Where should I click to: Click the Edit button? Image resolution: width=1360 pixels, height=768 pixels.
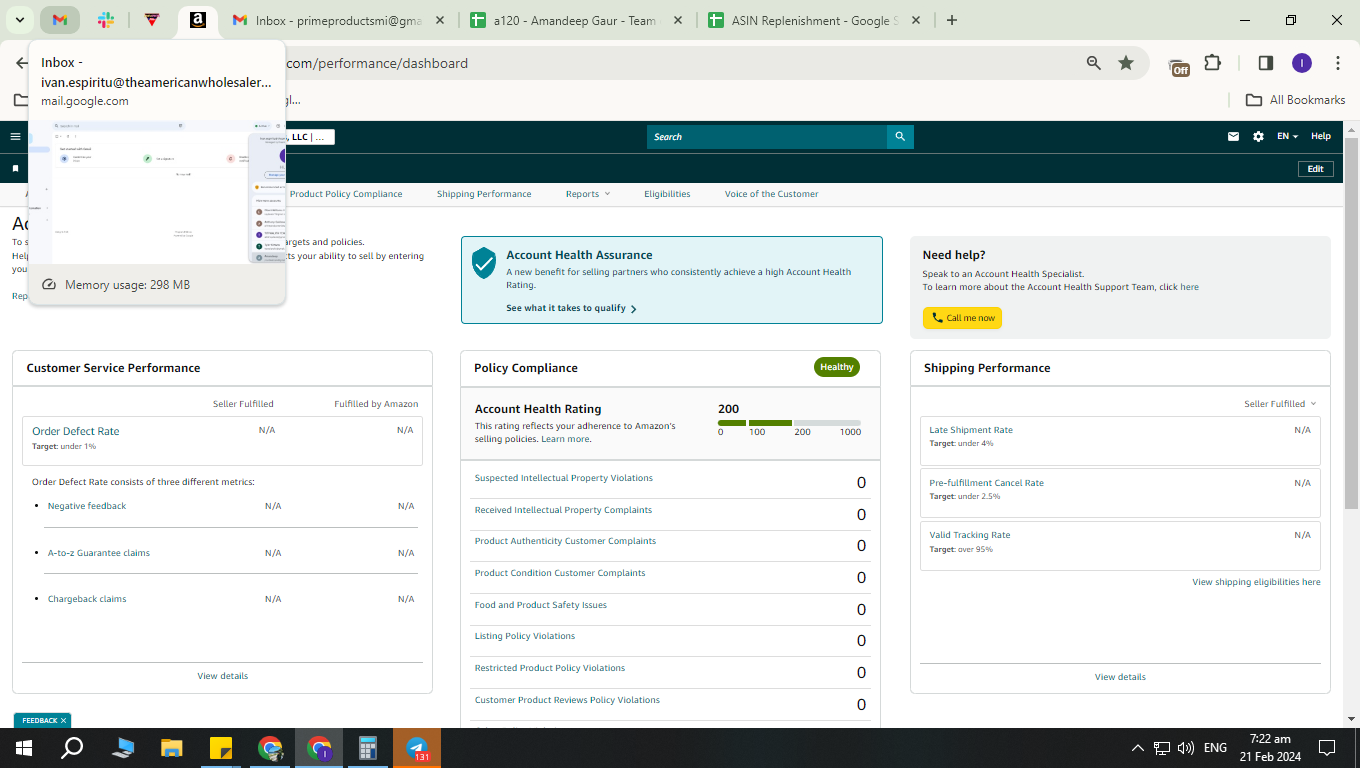coord(1315,169)
